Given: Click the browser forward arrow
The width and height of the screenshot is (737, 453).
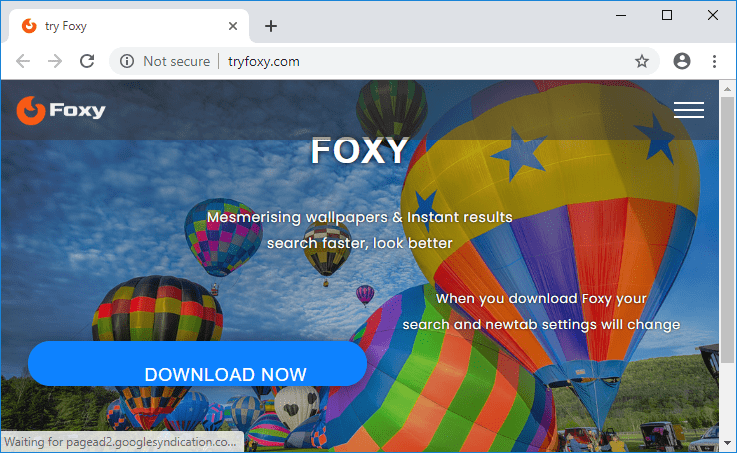Looking at the screenshot, I should (x=55, y=61).
